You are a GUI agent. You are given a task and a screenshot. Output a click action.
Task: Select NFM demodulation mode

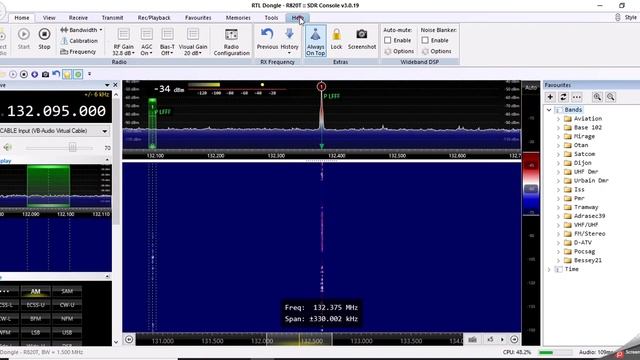67,318
